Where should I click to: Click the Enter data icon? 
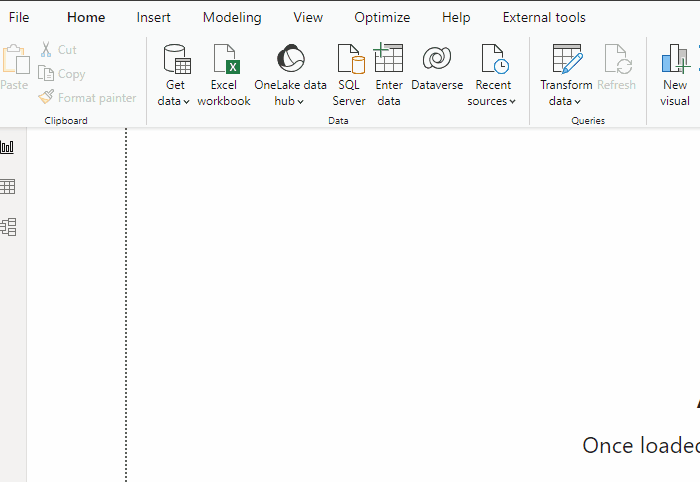pyautogui.click(x=389, y=59)
